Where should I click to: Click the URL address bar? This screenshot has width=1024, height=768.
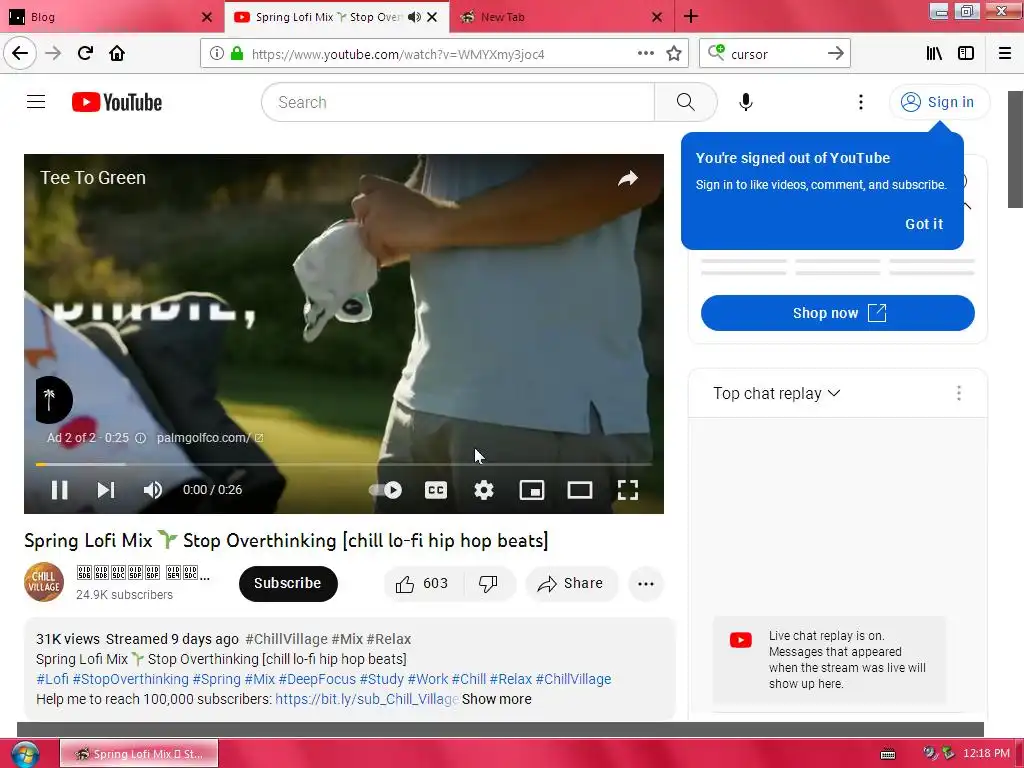coord(443,54)
